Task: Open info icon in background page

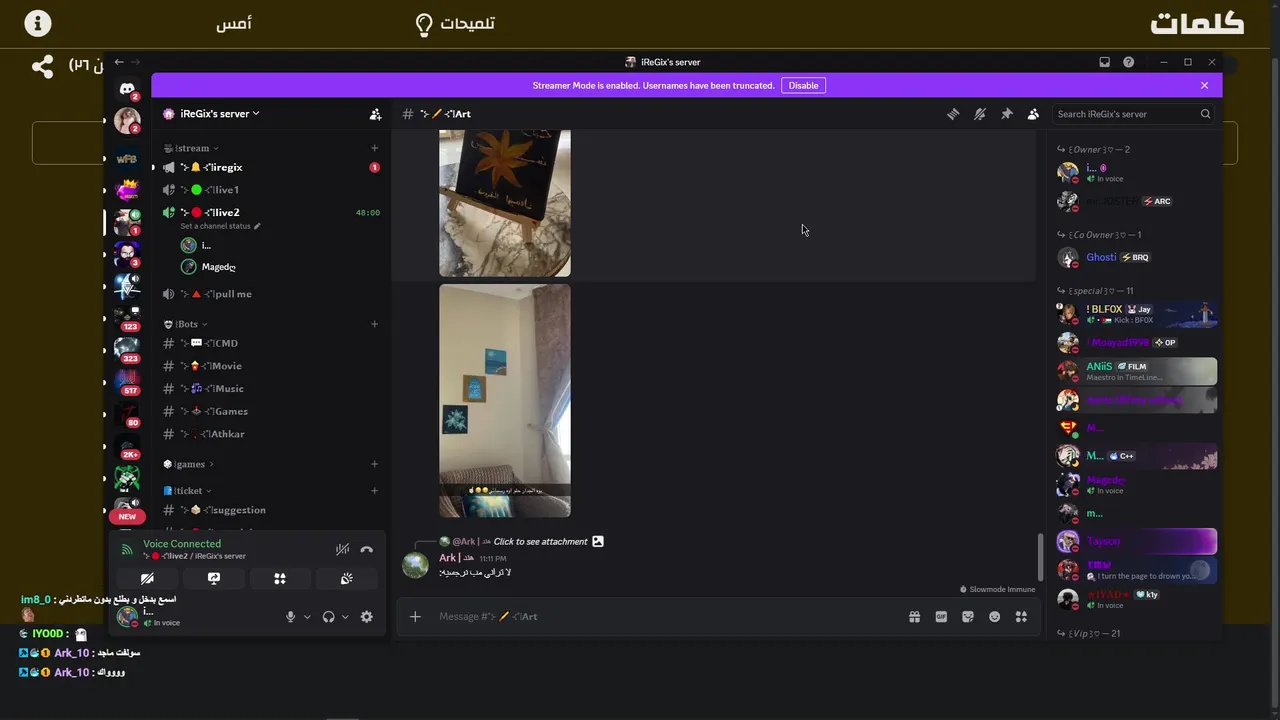Action: 38,23
